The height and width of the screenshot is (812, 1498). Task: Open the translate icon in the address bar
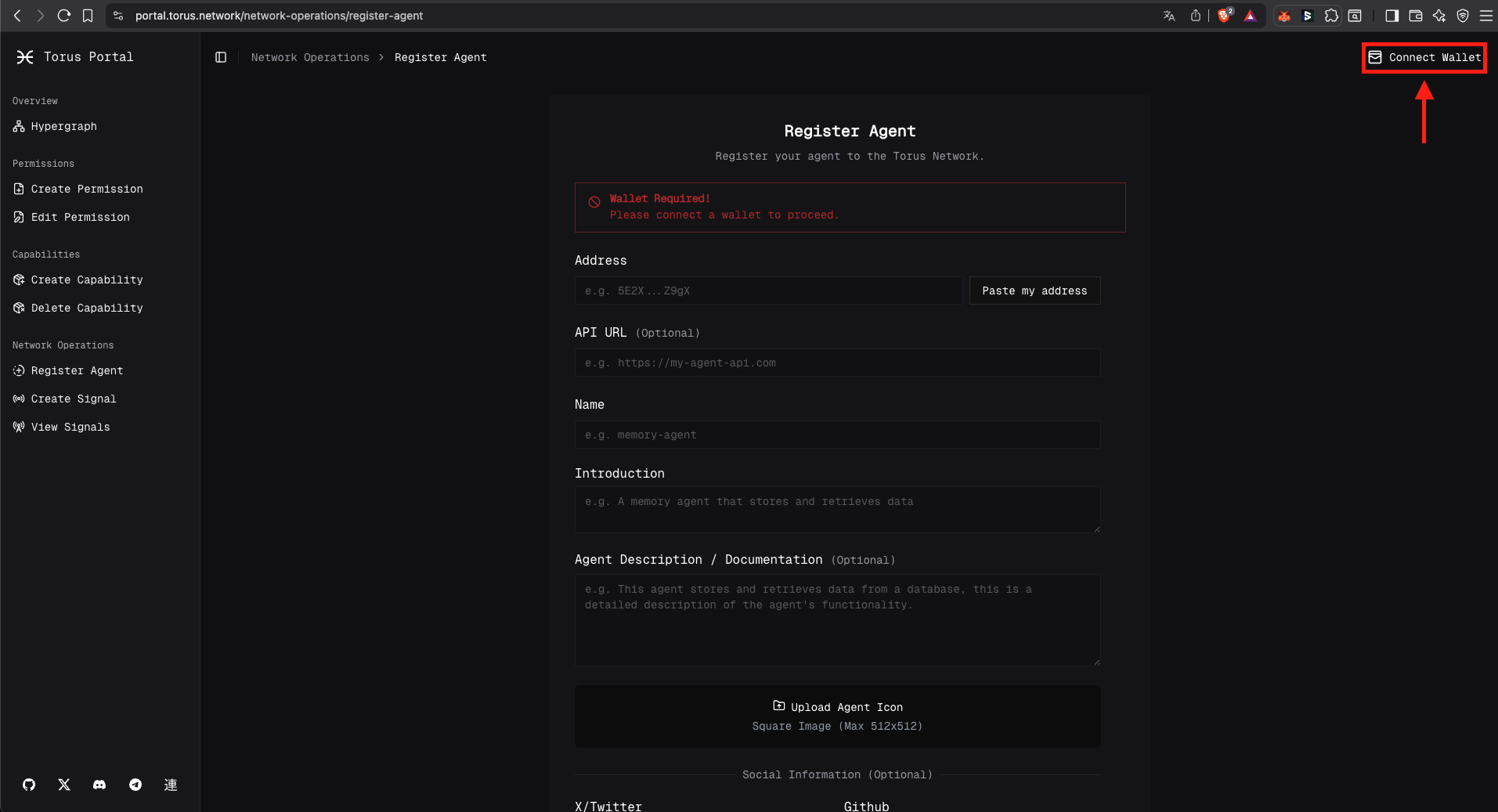pos(1168,15)
